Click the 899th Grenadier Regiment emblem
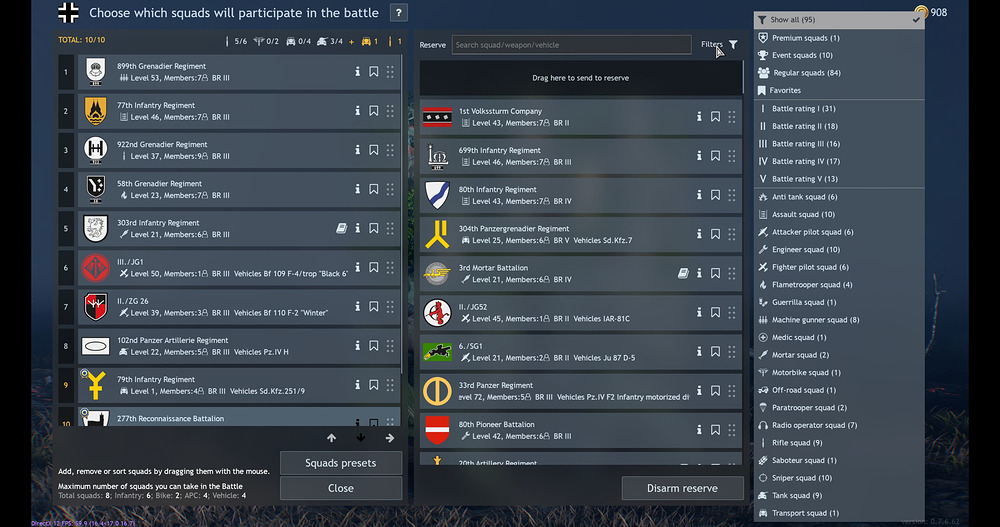 96,71
